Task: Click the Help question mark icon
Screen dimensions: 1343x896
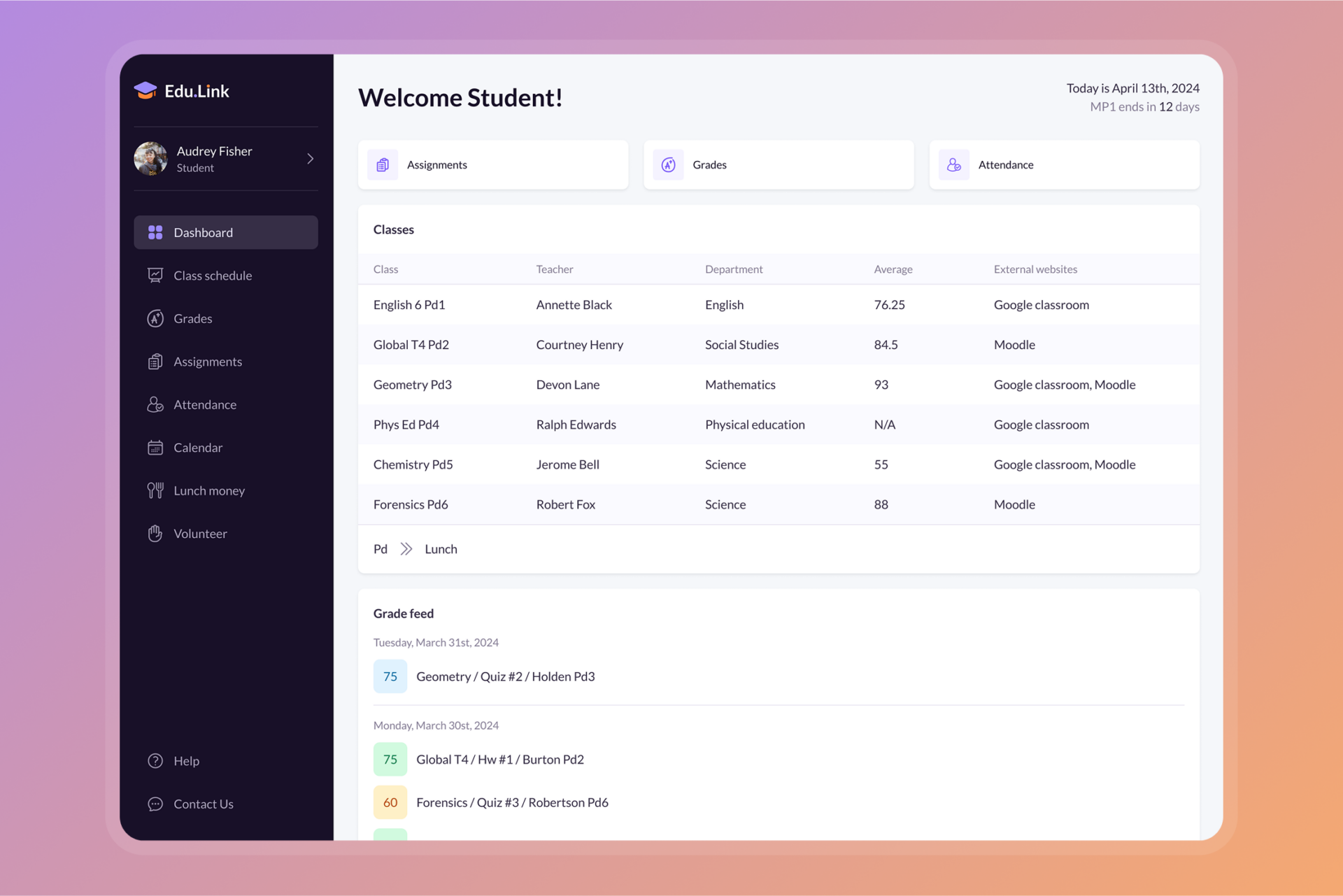Action: coord(155,761)
